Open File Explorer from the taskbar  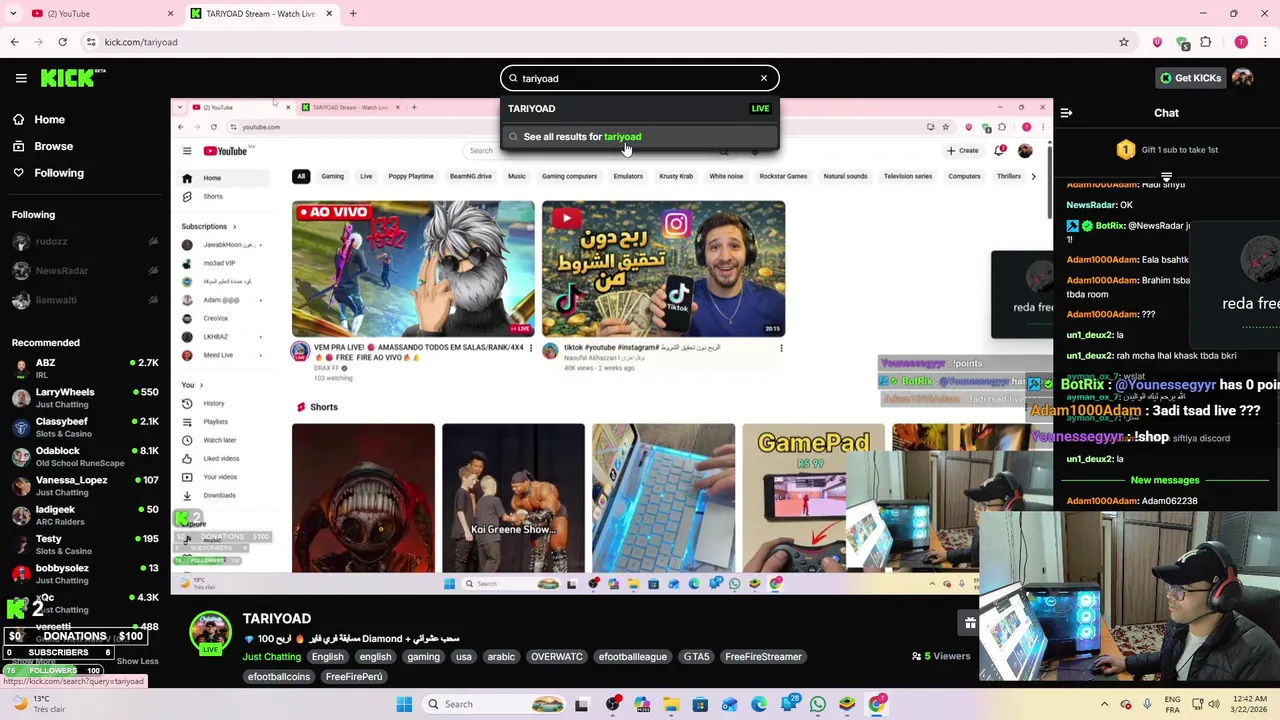coord(671,704)
